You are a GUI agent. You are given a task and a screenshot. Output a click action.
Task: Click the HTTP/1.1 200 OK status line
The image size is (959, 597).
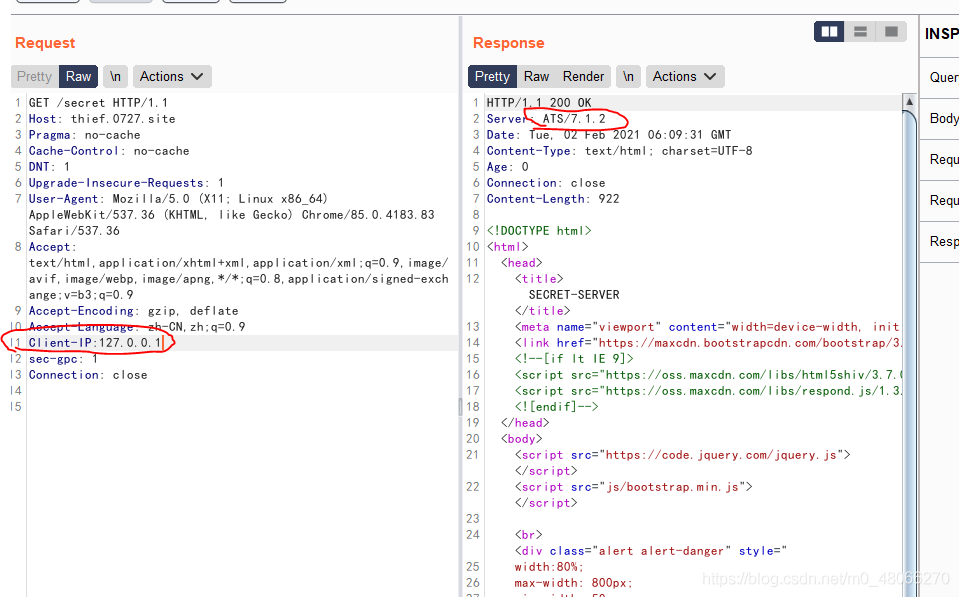point(539,103)
